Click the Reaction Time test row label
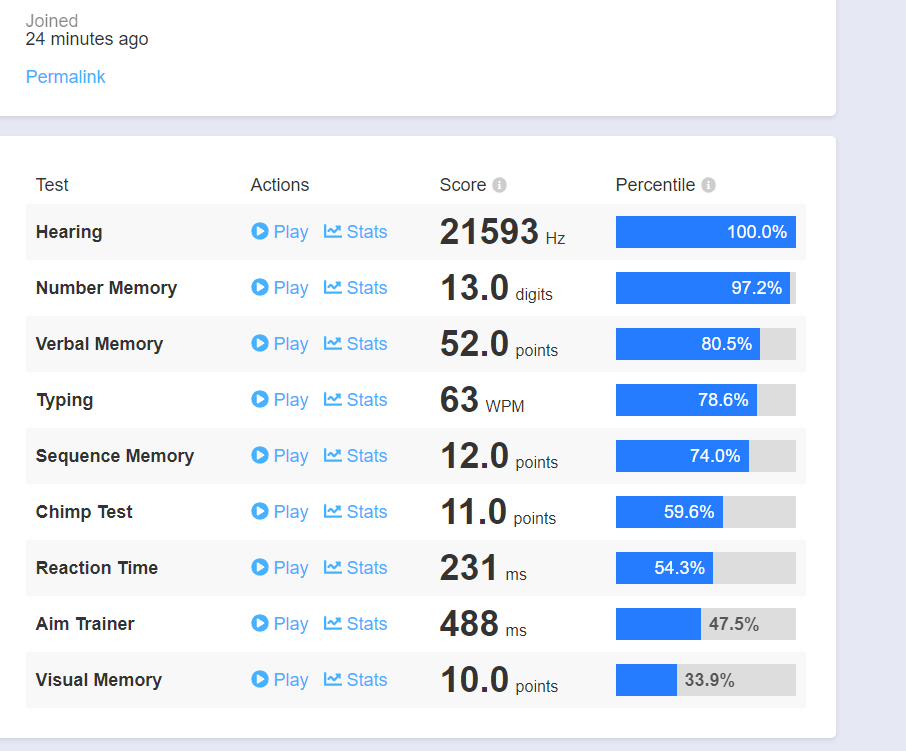 click(97, 568)
